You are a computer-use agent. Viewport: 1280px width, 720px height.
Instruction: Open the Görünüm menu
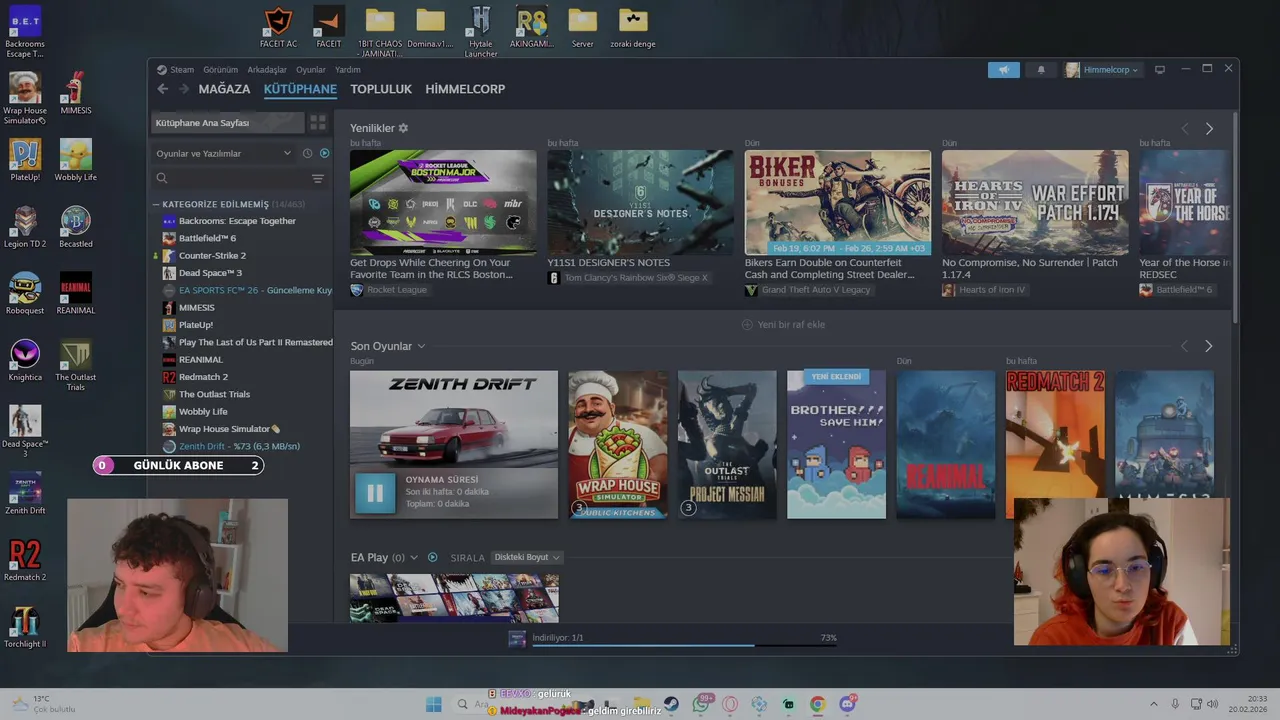click(220, 70)
